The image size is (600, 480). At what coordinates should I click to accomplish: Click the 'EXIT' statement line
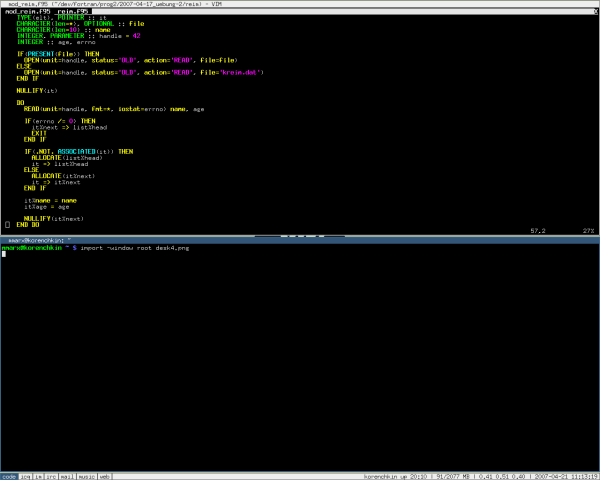click(39, 133)
